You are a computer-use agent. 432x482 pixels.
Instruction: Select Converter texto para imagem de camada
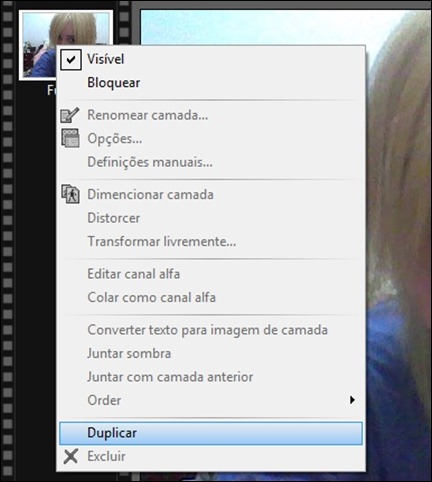click(x=207, y=330)
